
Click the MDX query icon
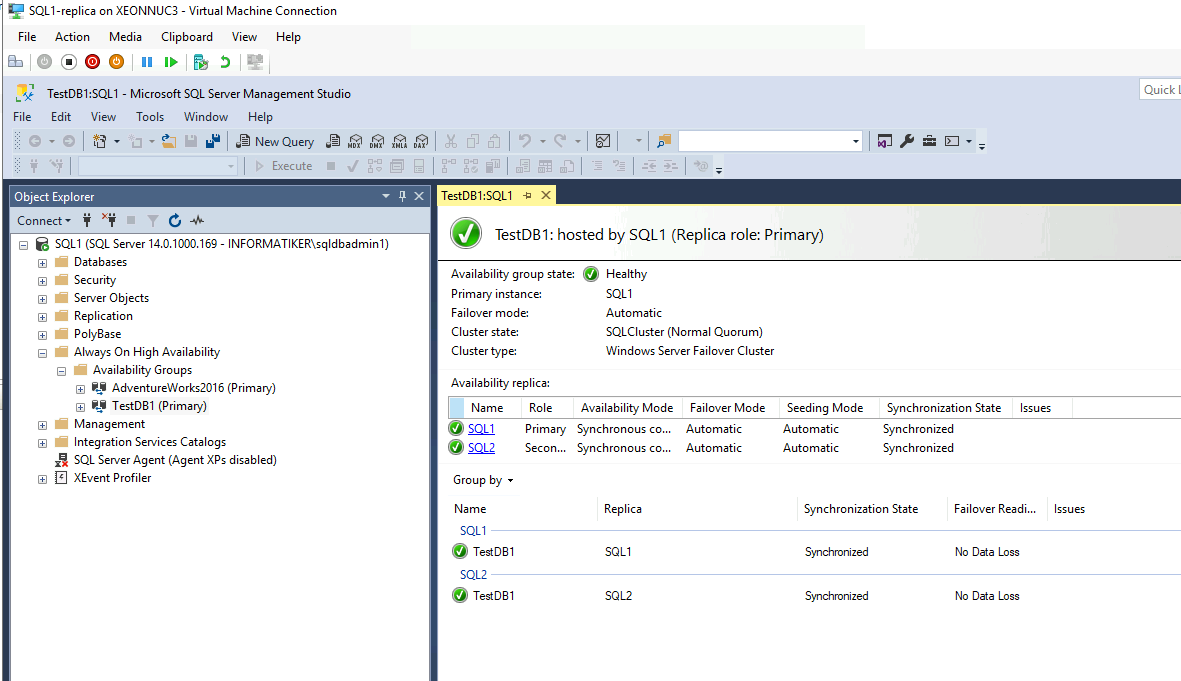(355, 141)
